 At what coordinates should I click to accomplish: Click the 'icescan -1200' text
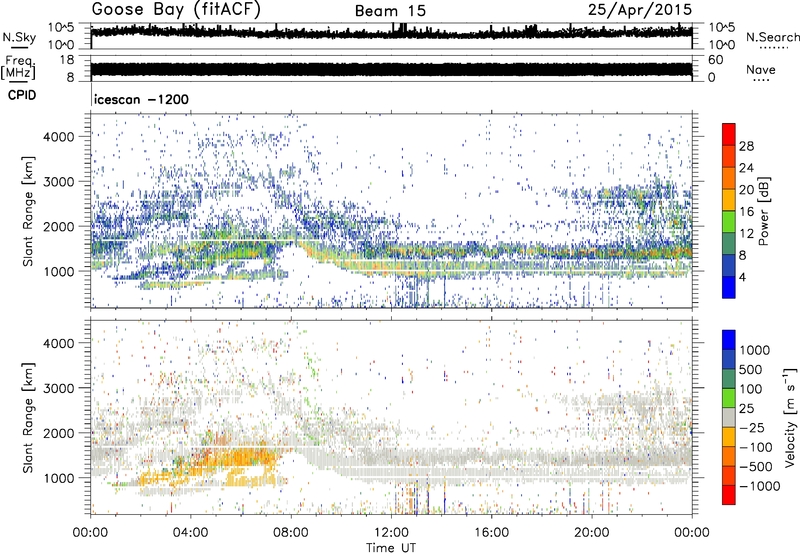pos(141,99)
